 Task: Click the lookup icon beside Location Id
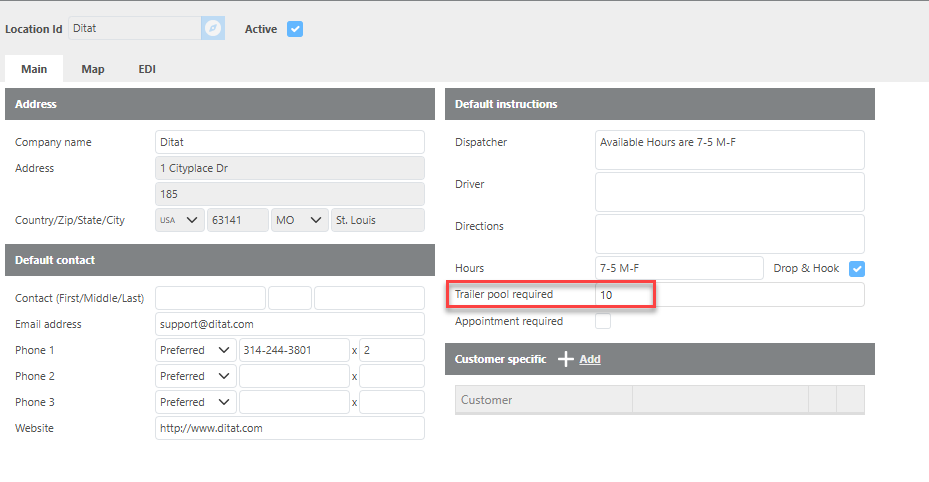point(212,29)
